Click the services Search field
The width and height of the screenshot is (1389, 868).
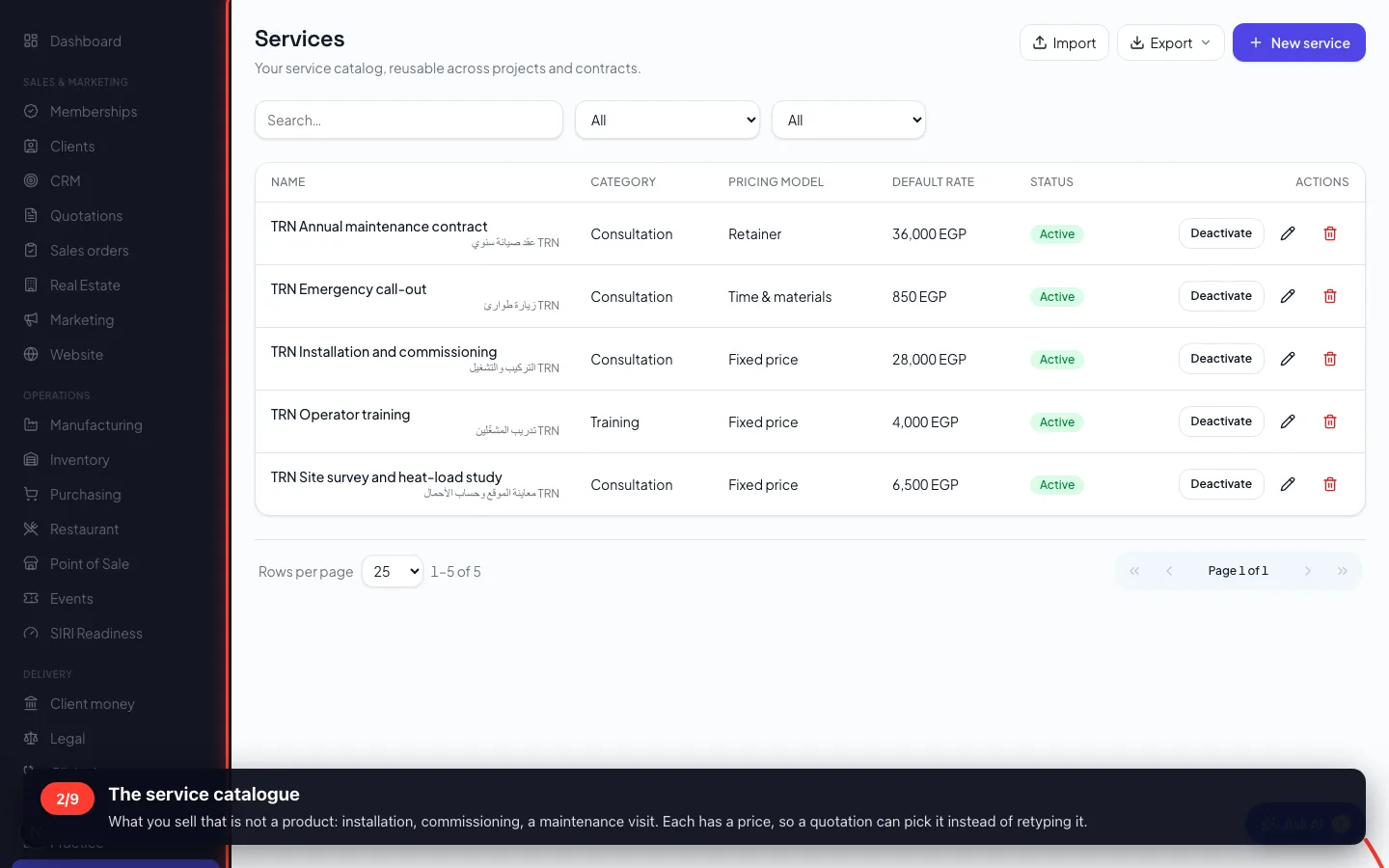pos(409,121)
